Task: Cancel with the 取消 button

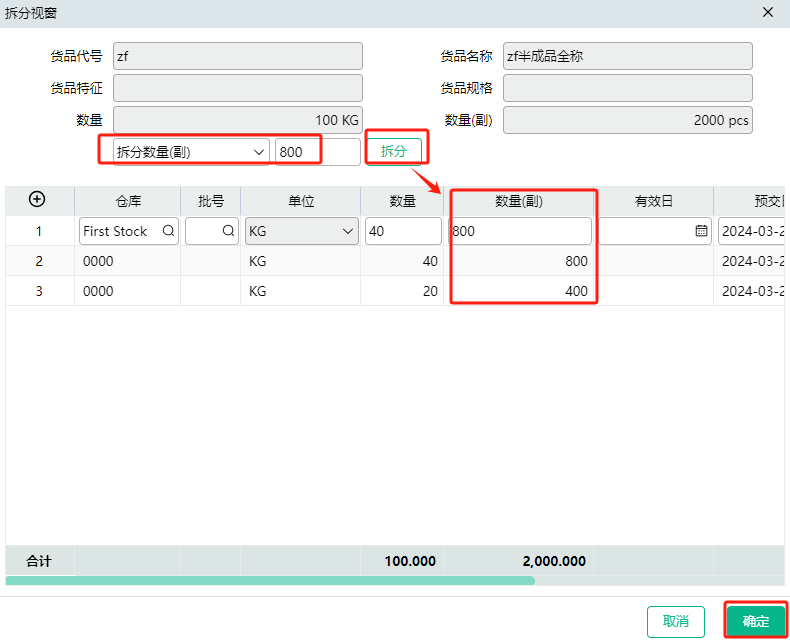Action: click(676, 621)
